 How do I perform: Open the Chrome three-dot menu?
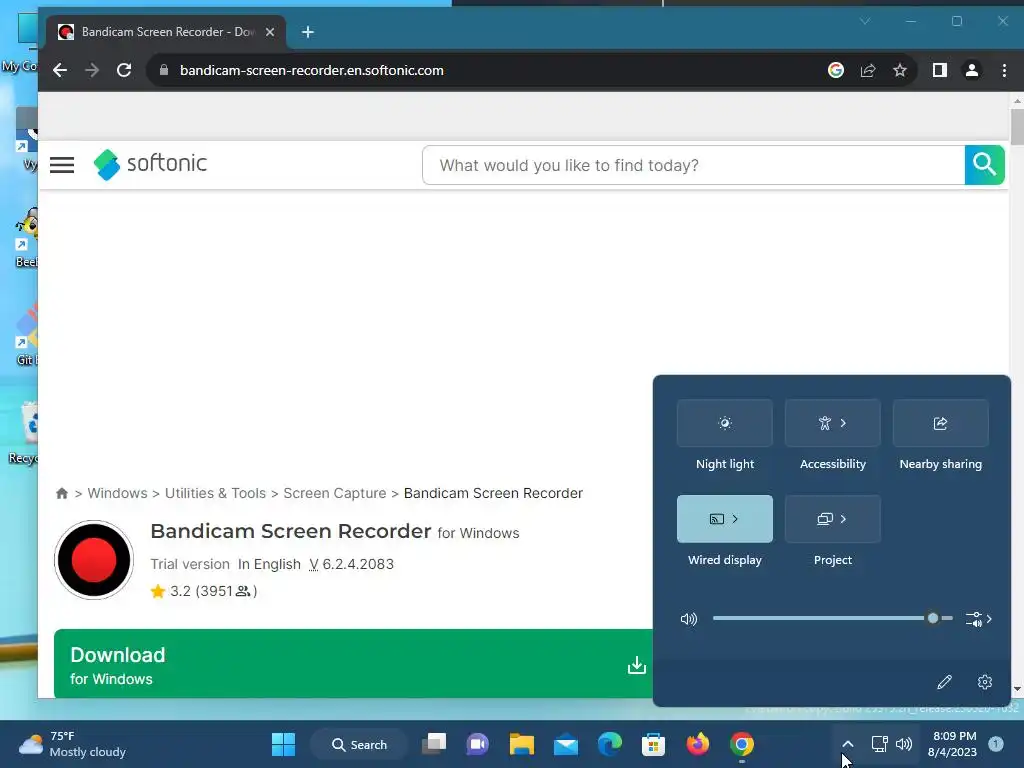pyautogui.click(x=1004, y=71)
